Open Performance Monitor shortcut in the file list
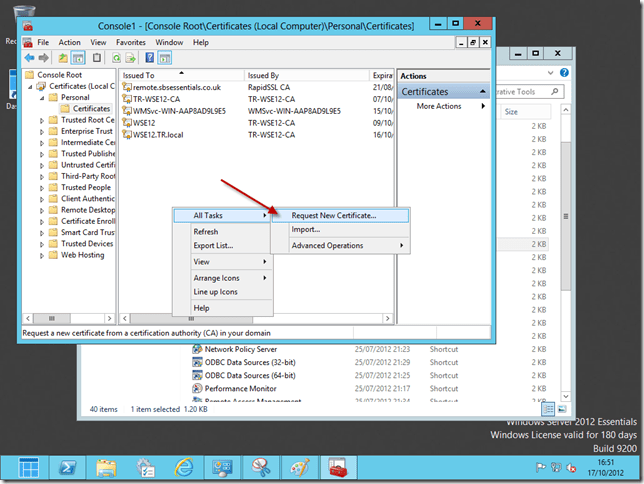The height and width of the screenshot is (484, 644). 240,388
